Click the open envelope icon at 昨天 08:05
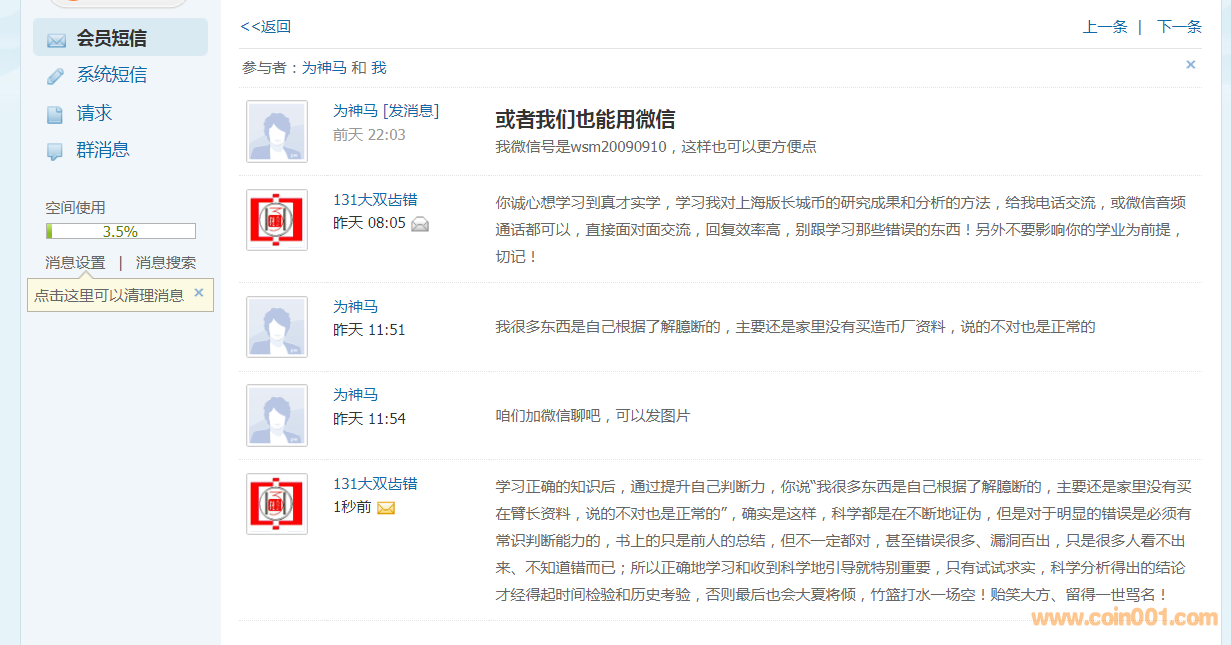Screen dimensions: 1231x645 coord(420,224)
